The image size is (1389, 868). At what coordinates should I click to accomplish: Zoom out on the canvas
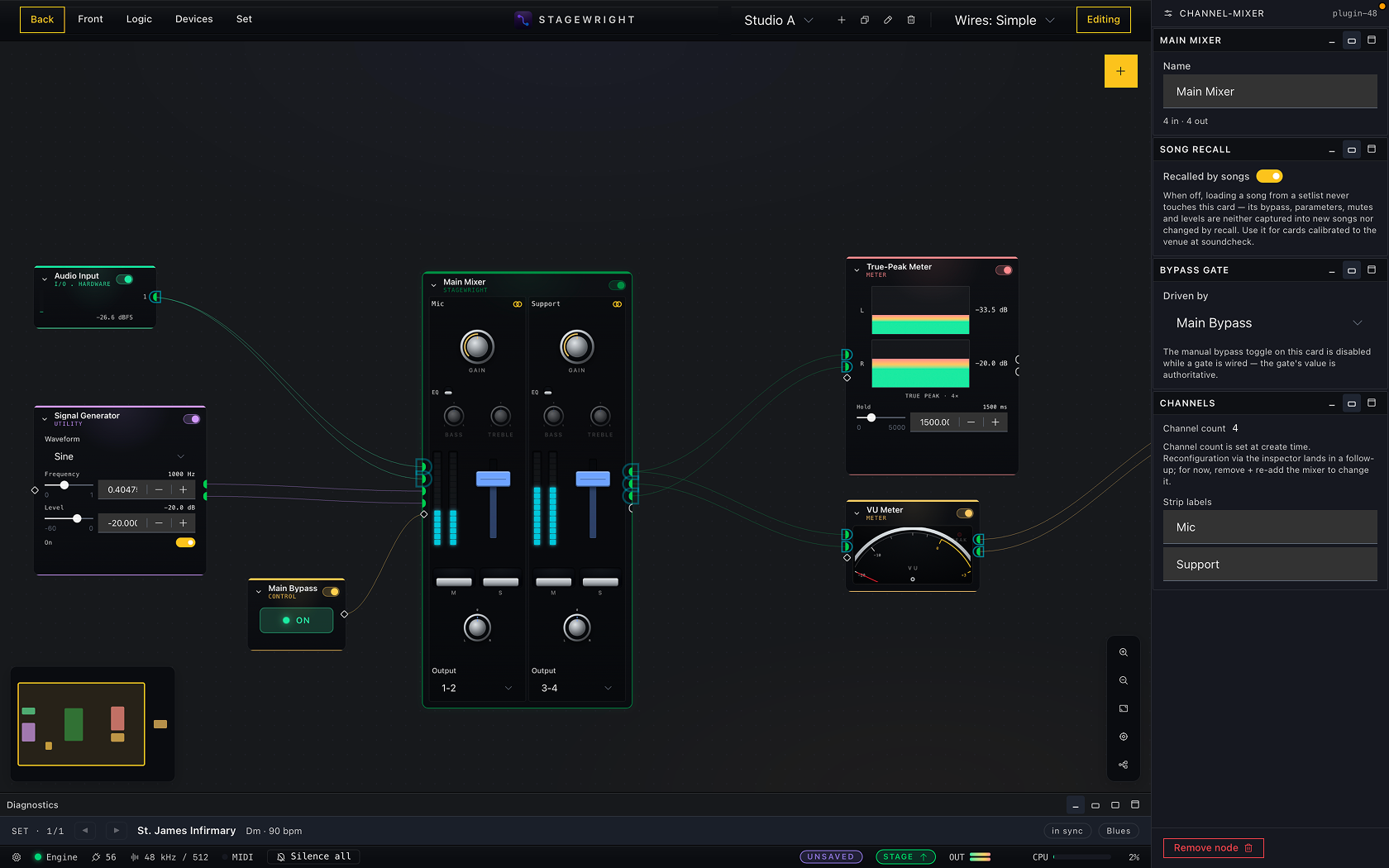[x=1123, y=680]
